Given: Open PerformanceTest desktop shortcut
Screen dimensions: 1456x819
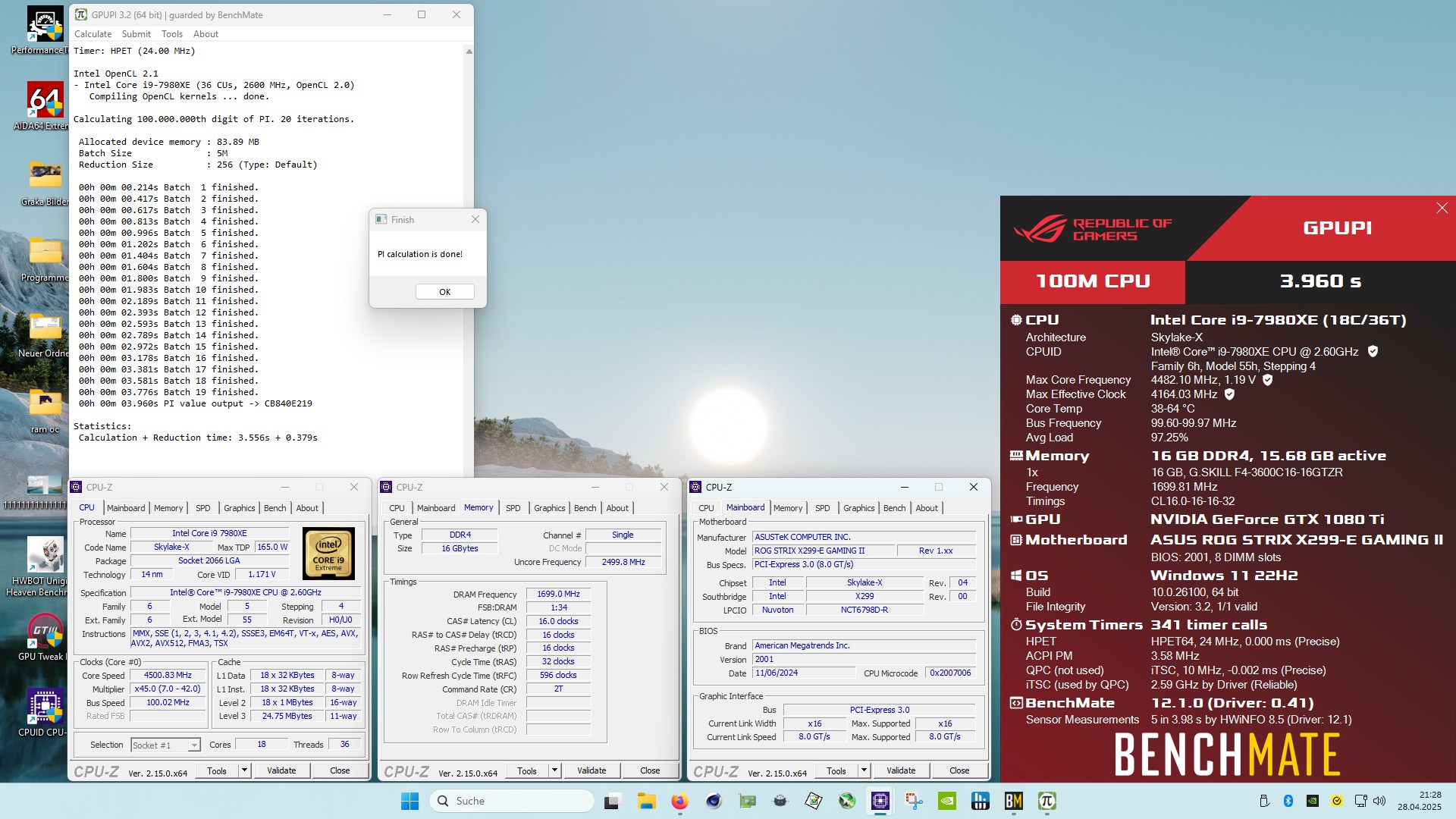Looking at the screenshot, I should point(45,30).
